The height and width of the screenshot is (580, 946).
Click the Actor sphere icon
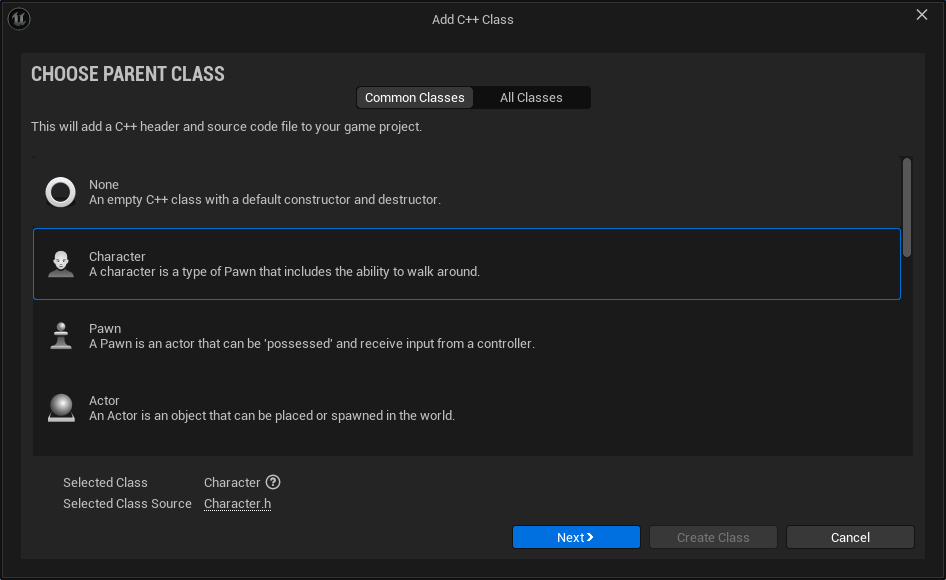61,408
